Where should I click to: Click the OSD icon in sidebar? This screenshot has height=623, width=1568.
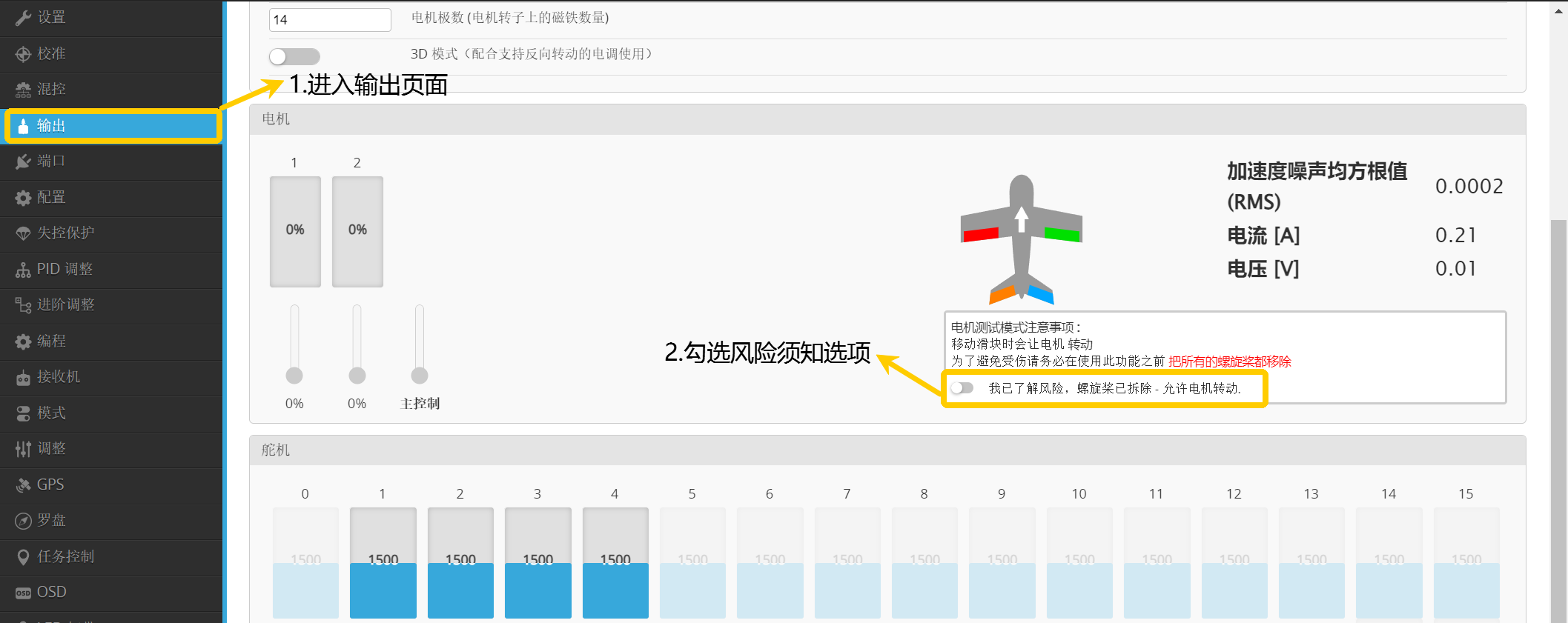coord(23,593)
